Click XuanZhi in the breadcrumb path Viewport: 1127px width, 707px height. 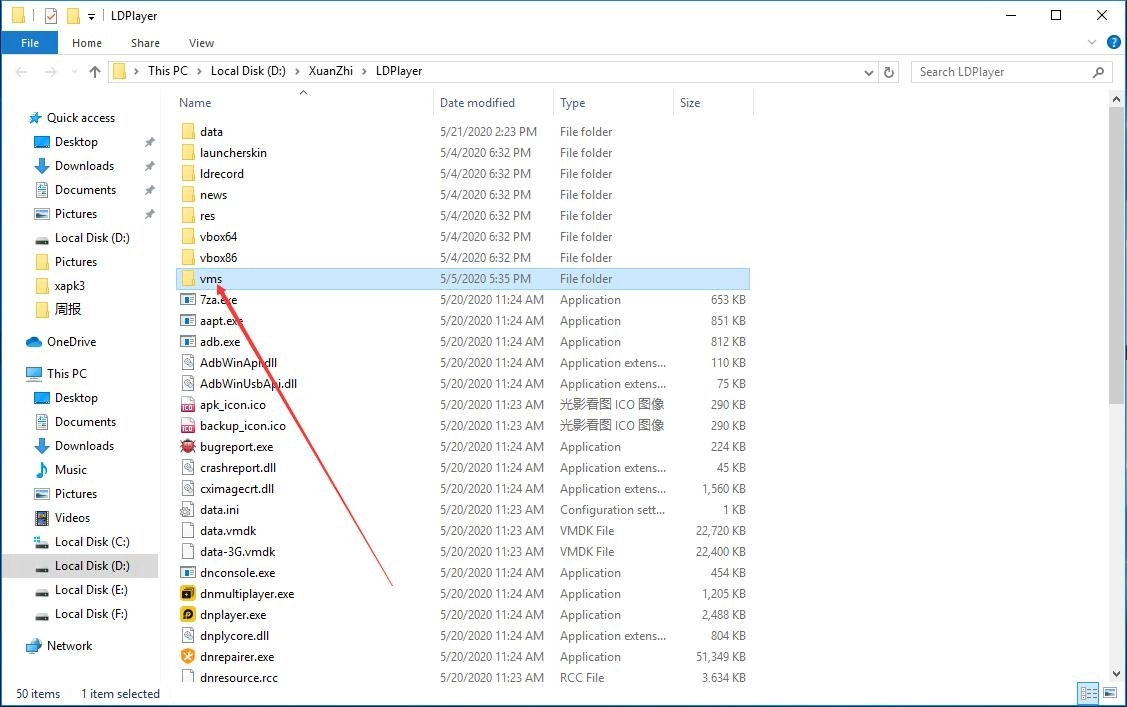click(x=330, y=71)
